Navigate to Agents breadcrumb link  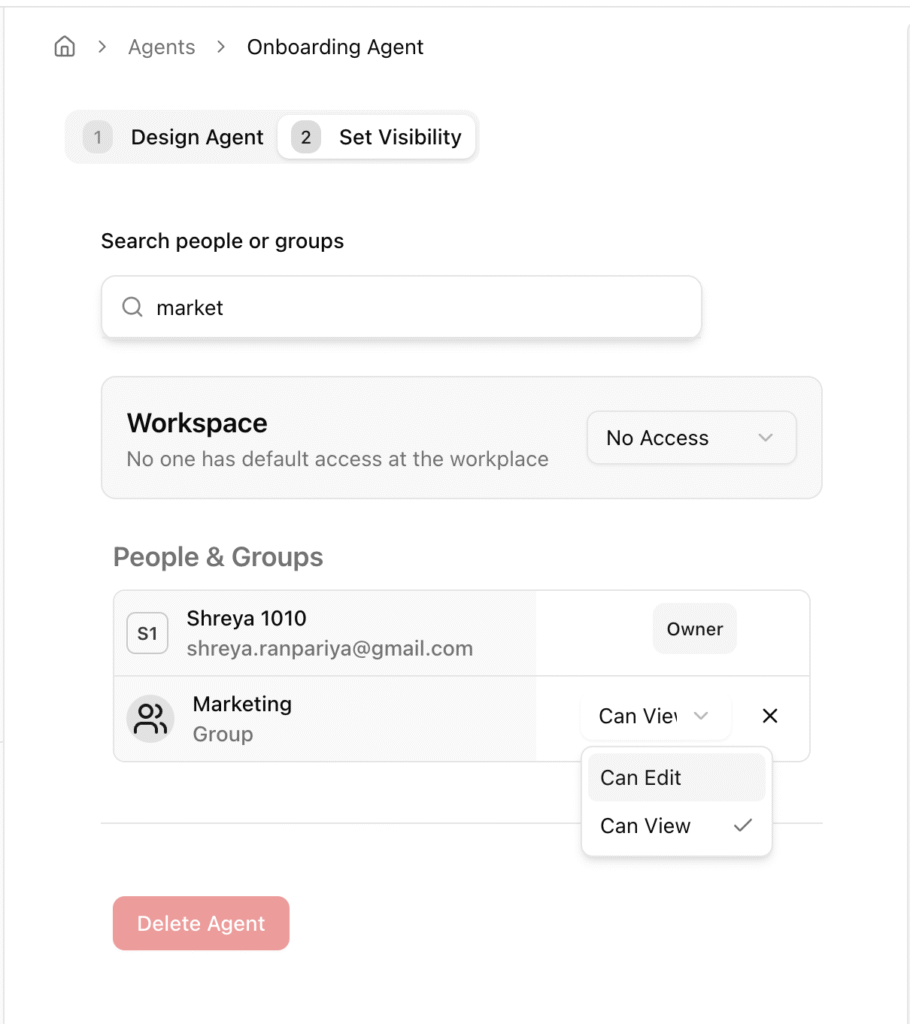coord(161,47)
